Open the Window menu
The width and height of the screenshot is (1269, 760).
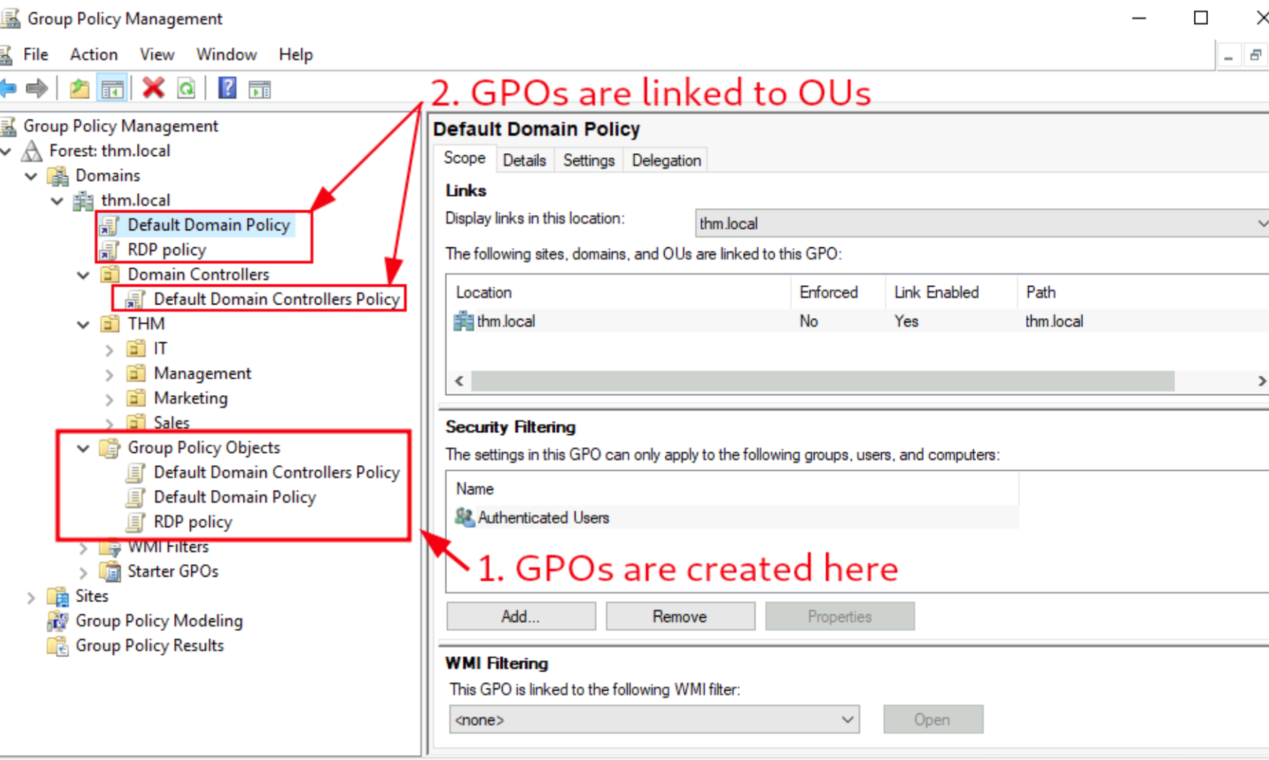226,54
